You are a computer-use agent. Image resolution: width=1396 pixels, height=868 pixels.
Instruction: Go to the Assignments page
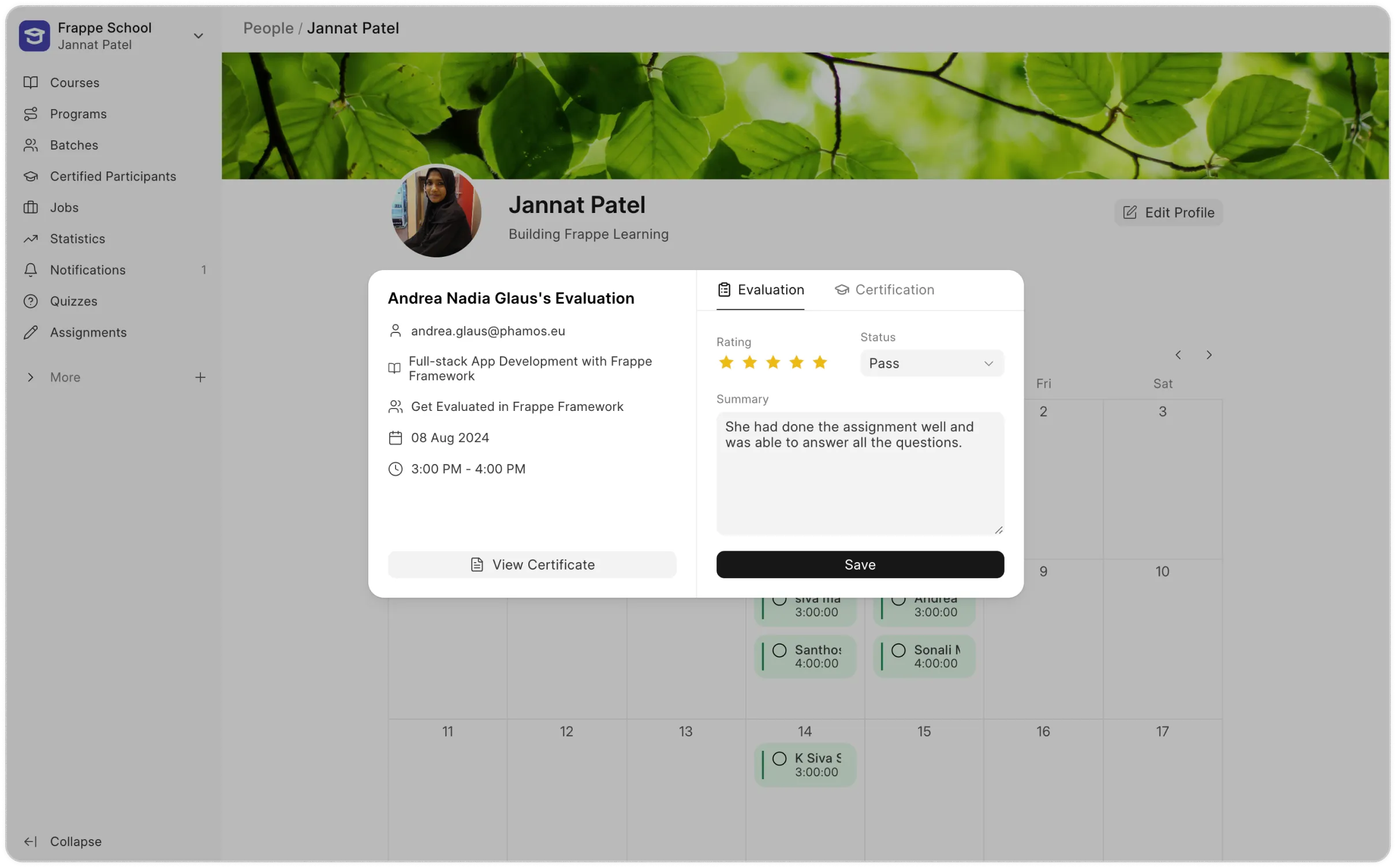coord(87,332)
